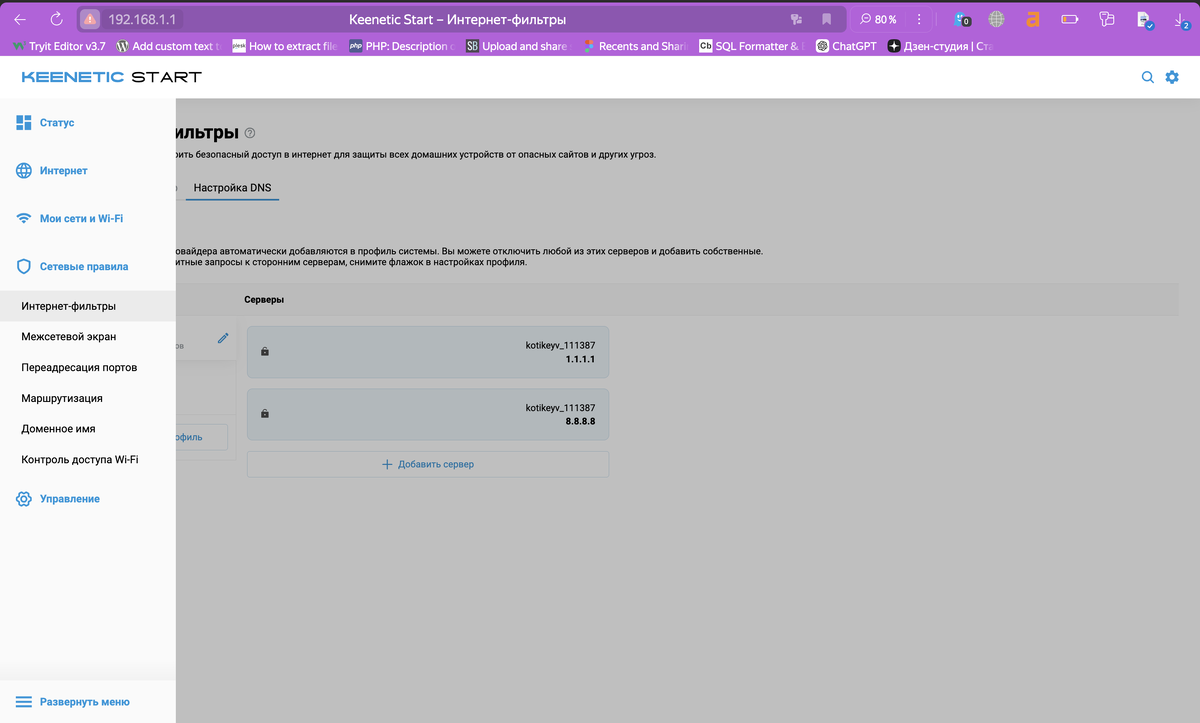Select Переадресация портов in sidebar

coord(87,367)
